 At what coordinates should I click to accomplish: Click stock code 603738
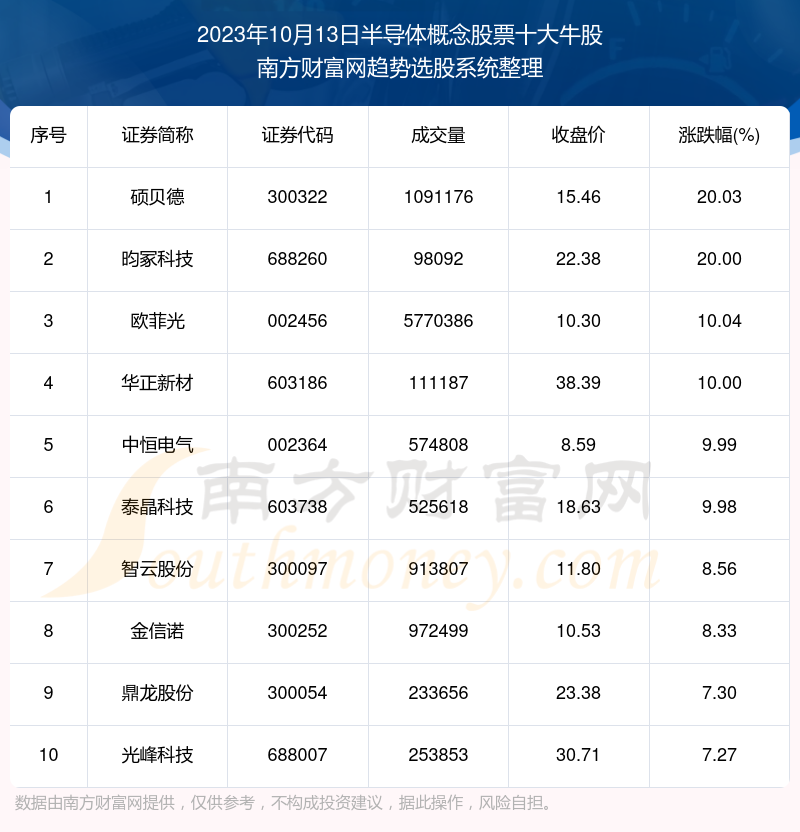298,507
